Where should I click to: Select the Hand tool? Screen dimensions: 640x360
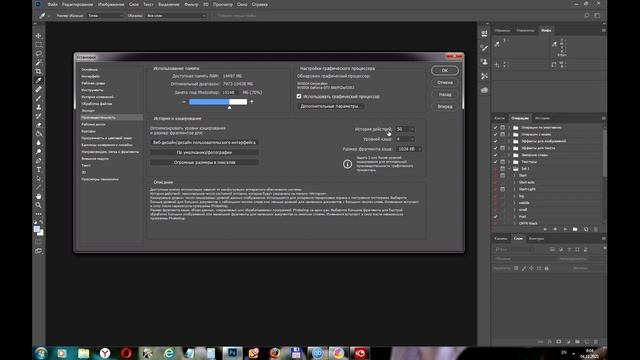(38, 196)
